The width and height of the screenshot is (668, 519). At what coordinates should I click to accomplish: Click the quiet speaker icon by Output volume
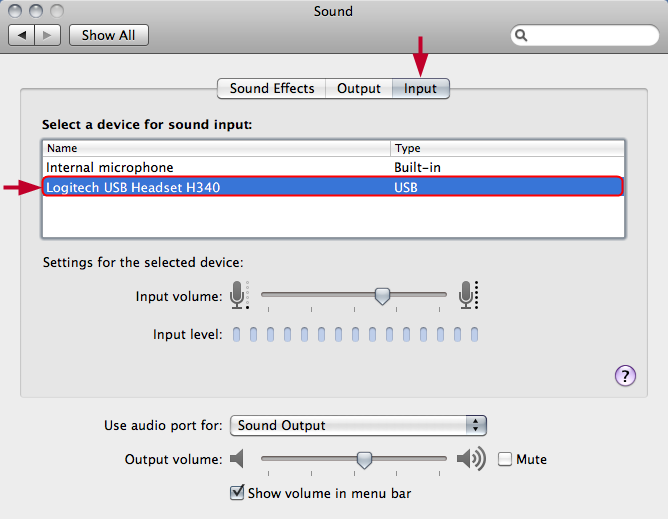(x=237, y=459)
